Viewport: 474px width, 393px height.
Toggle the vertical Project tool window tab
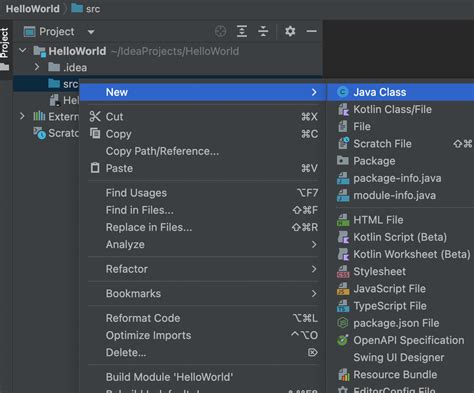tap(5, 49)
